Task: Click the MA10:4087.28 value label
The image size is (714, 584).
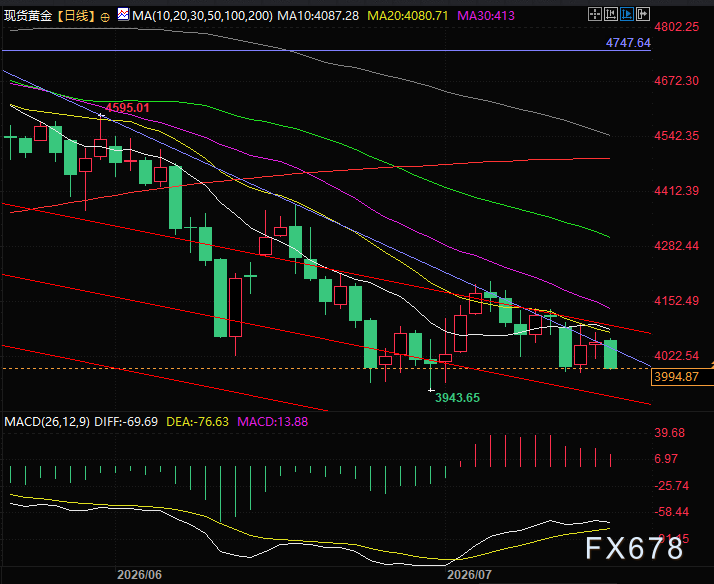Action: click(318, 16)
